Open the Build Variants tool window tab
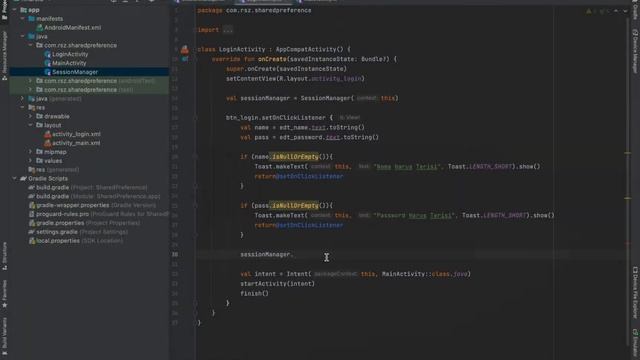Image resolution: width=640 pixels, height=360 pixels. pos(4,337)
